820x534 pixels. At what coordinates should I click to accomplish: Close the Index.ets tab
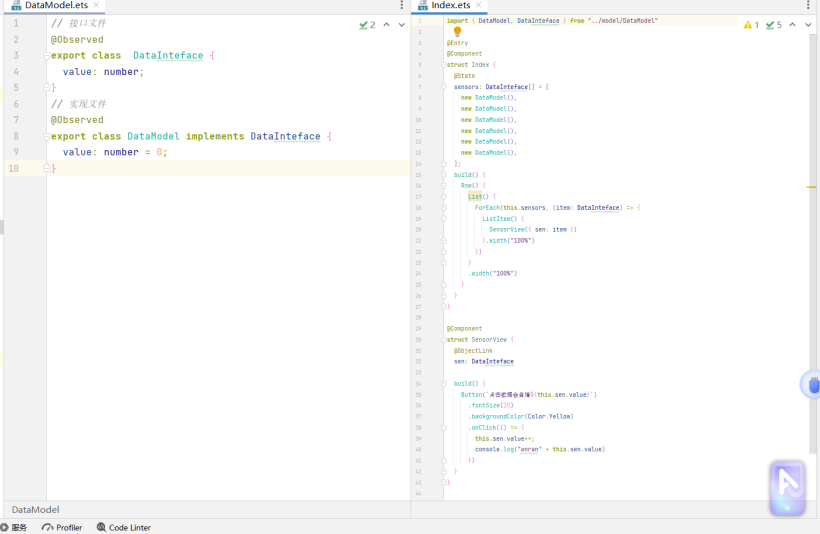[479, 5]
